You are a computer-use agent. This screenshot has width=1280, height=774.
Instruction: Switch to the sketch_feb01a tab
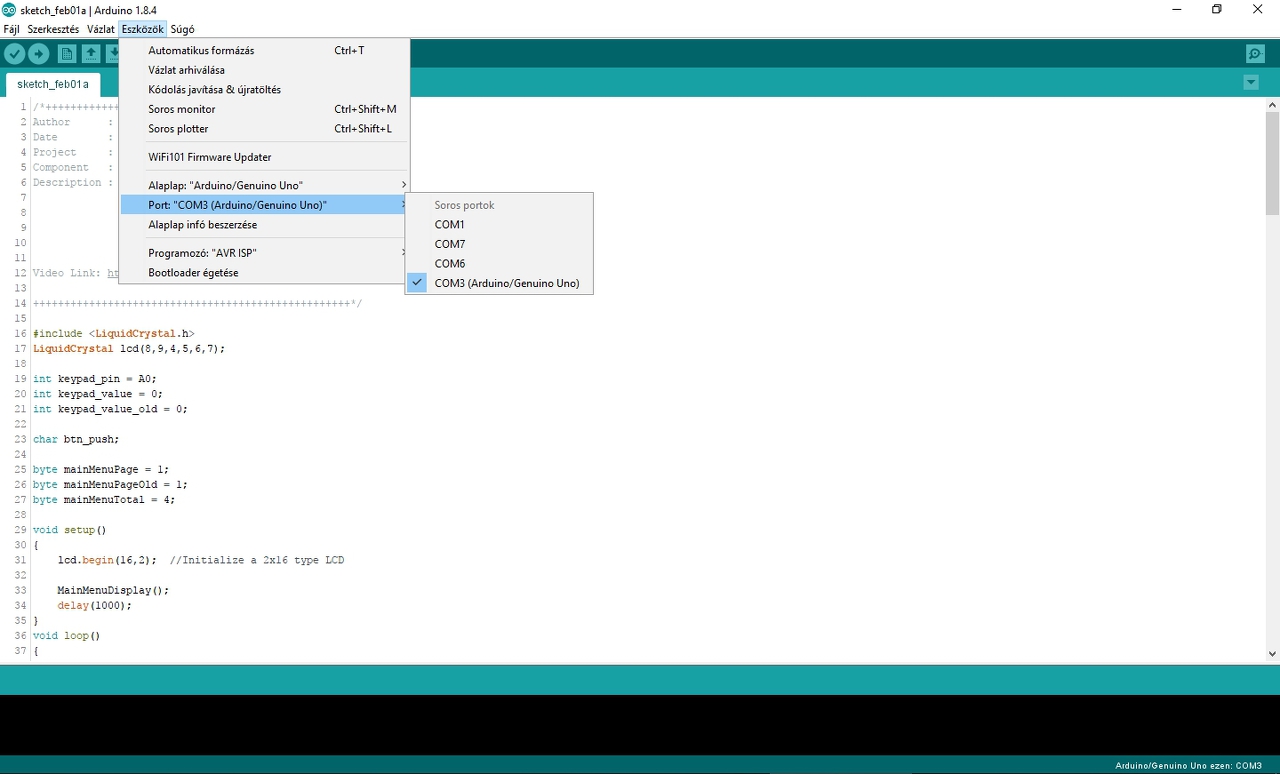pos(53,84)
